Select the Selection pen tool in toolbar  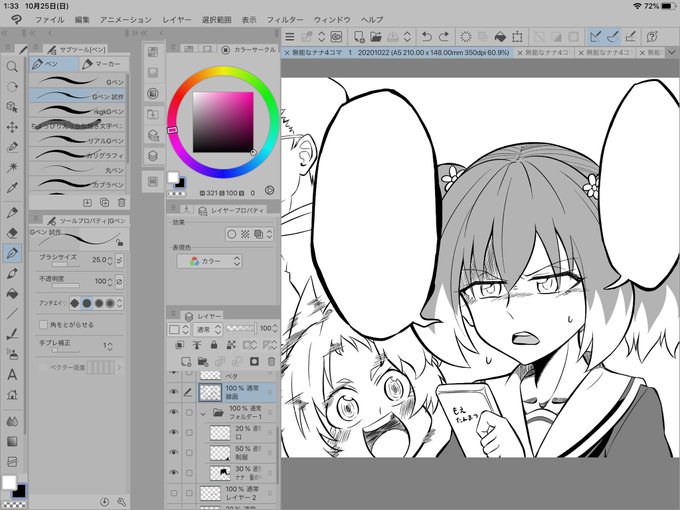[x=12, y=147]
